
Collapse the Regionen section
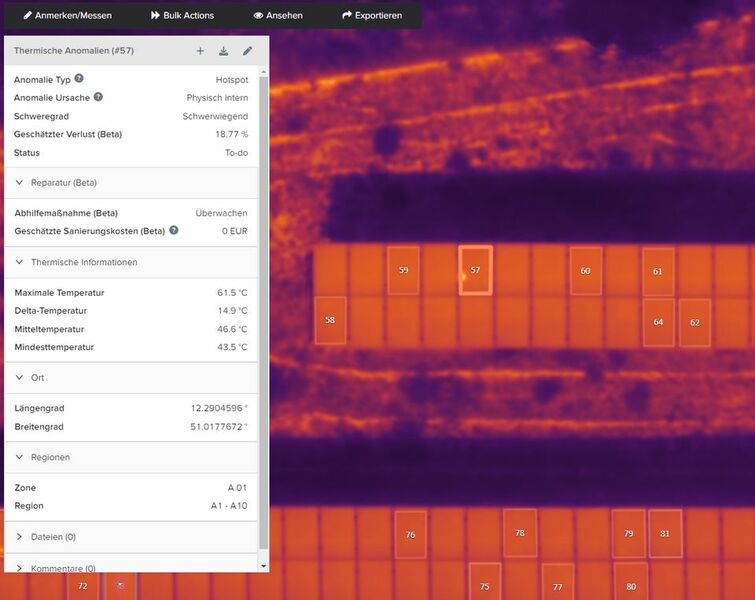[20, 457]
